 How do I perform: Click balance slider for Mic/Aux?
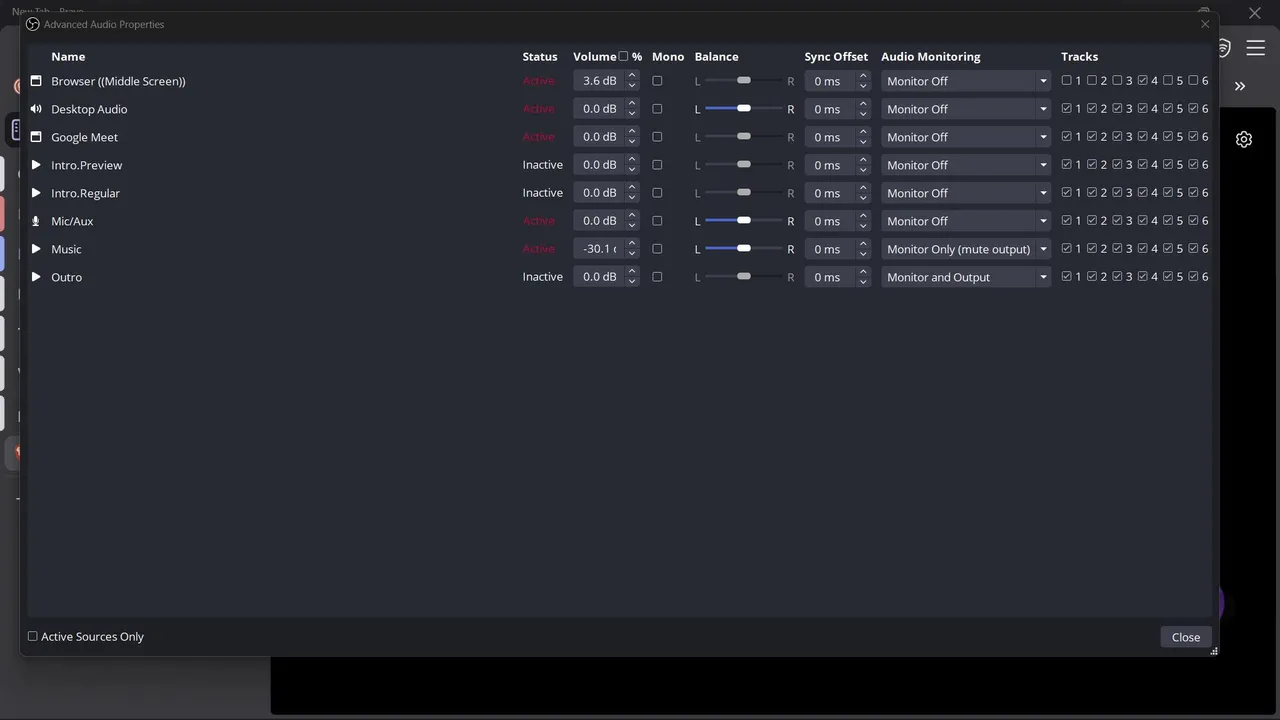coord(743,221)
